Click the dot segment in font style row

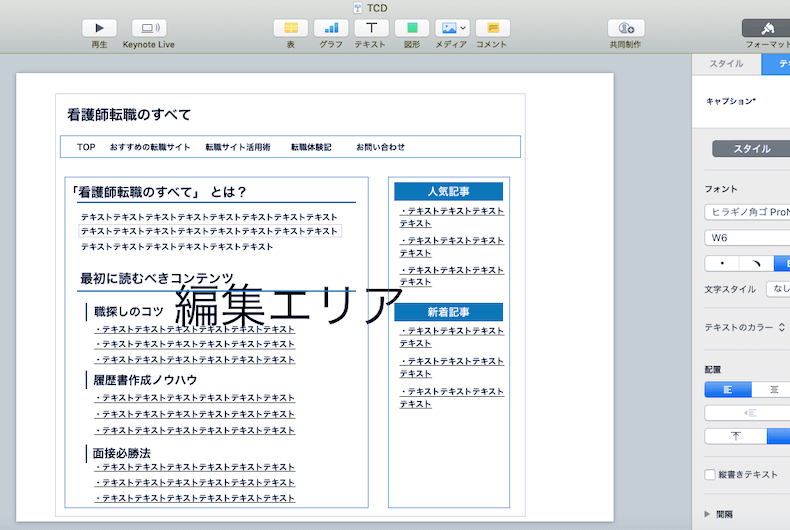click(722, 263)
